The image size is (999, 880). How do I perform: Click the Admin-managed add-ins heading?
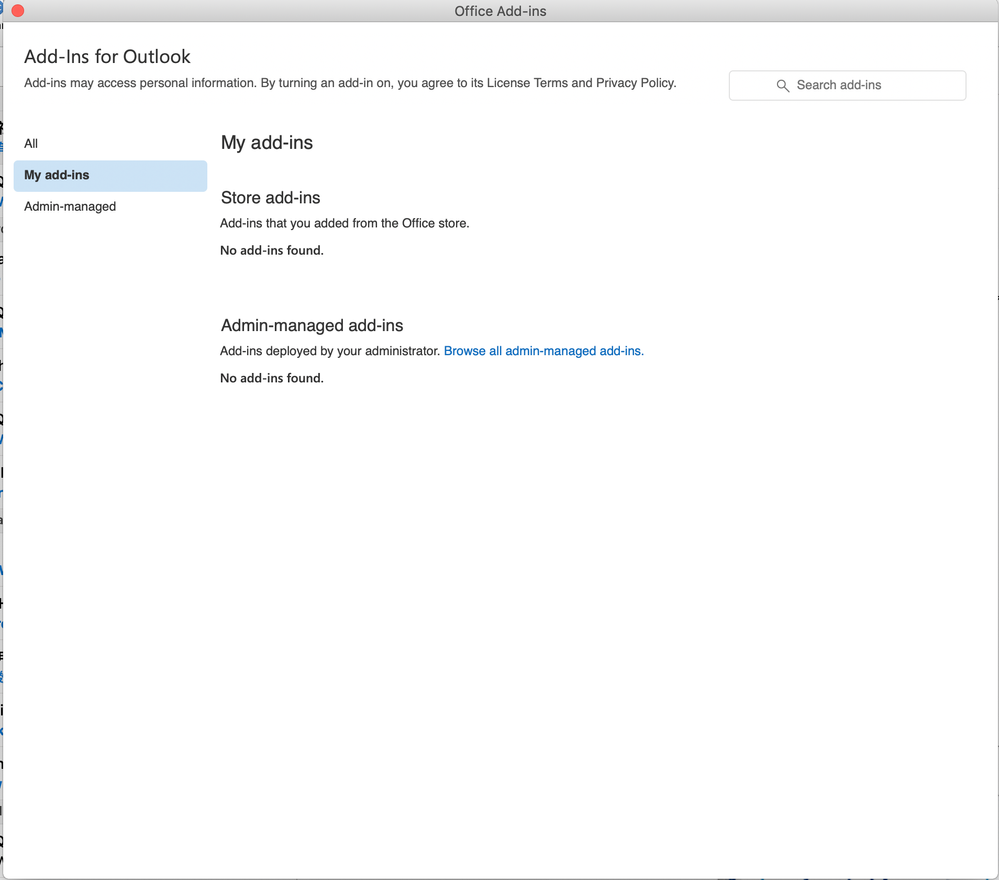coord(312,326)
